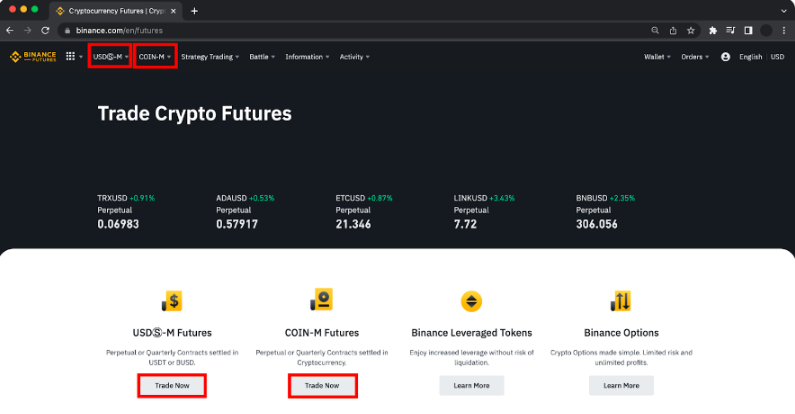Open the Orders dropdown
This screenshot has width=795, height=414.
695,57
